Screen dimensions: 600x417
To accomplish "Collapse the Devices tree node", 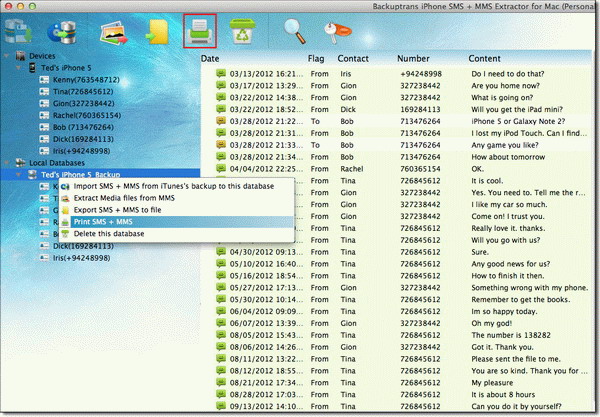I will [x=7, y=56].
